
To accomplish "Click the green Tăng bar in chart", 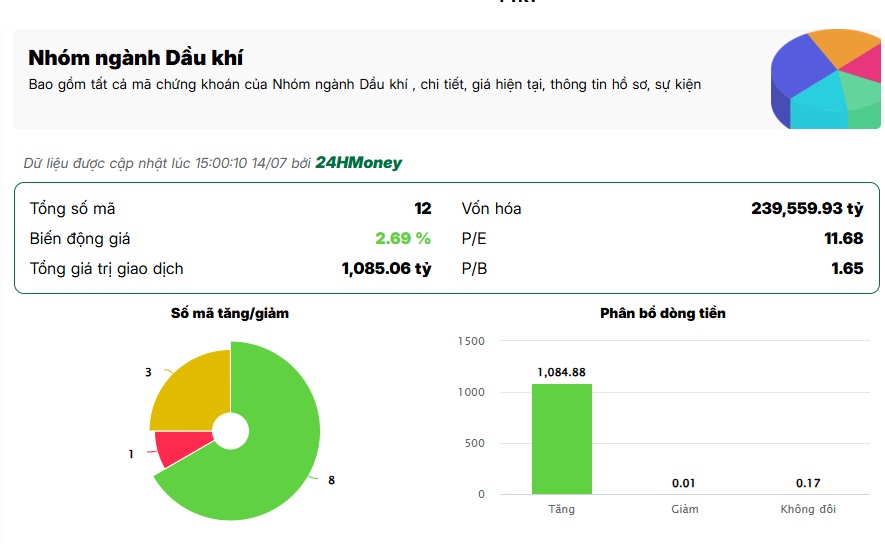I will (562, 439).
